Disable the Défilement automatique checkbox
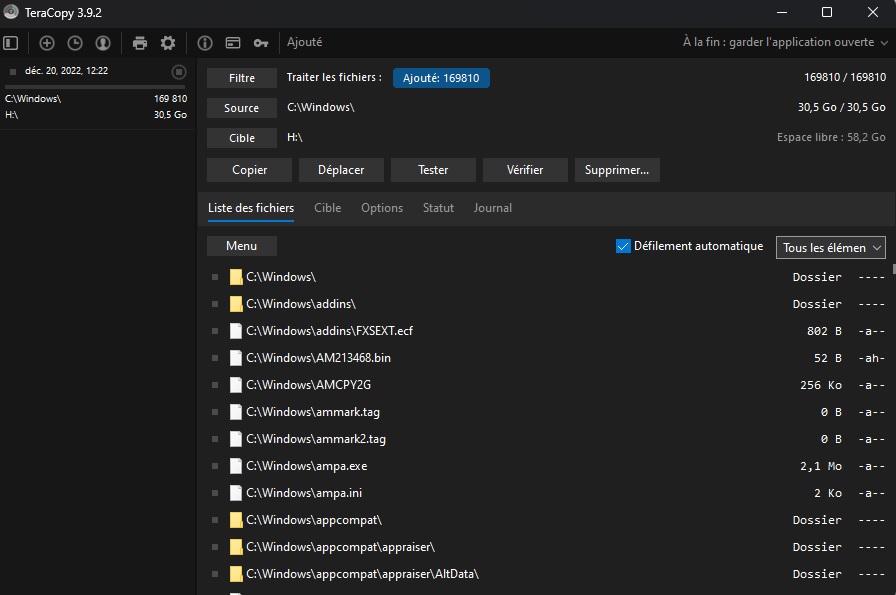896x595 pixels. [x=623, y=246]
